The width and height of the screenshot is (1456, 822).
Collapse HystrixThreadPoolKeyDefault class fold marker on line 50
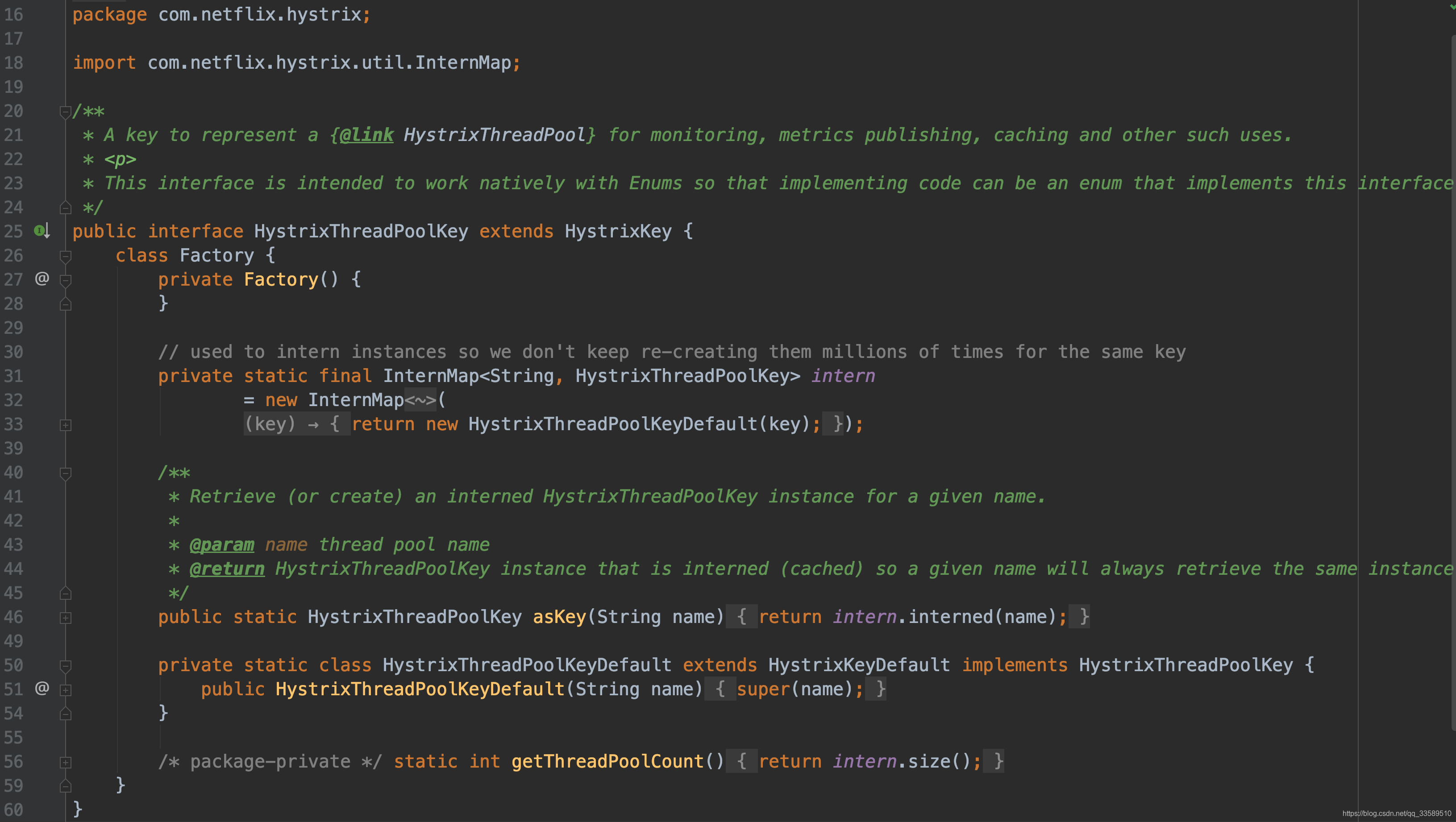[65, 666]
